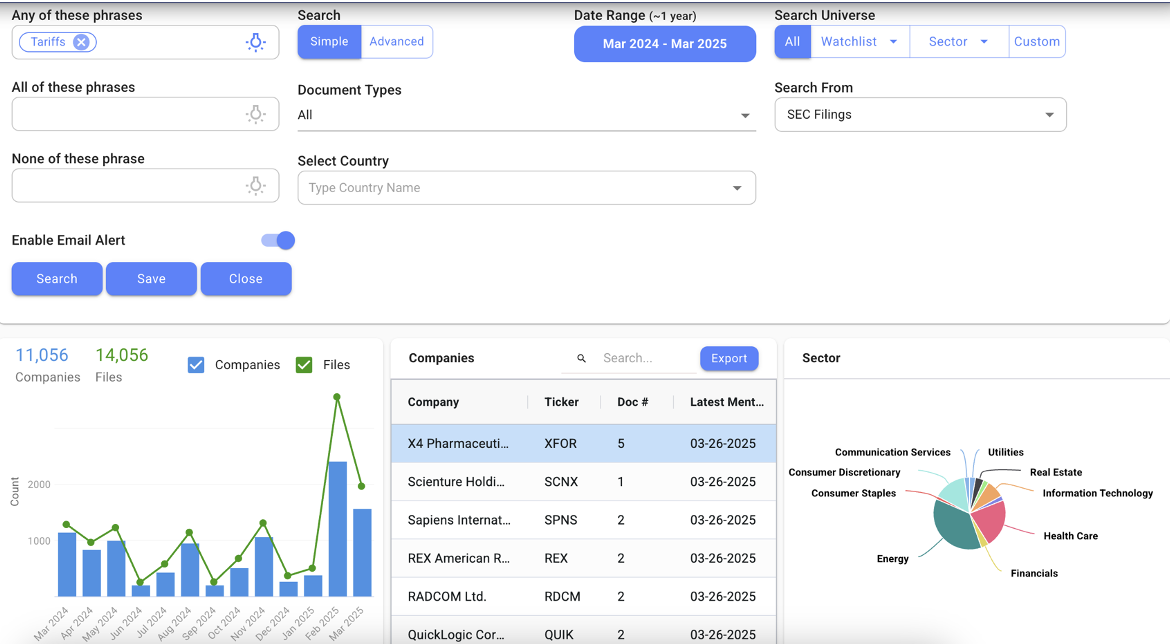Expand the Sector dropdown arrow
The width and height of the screenshot is (1170, 644).
984,42
